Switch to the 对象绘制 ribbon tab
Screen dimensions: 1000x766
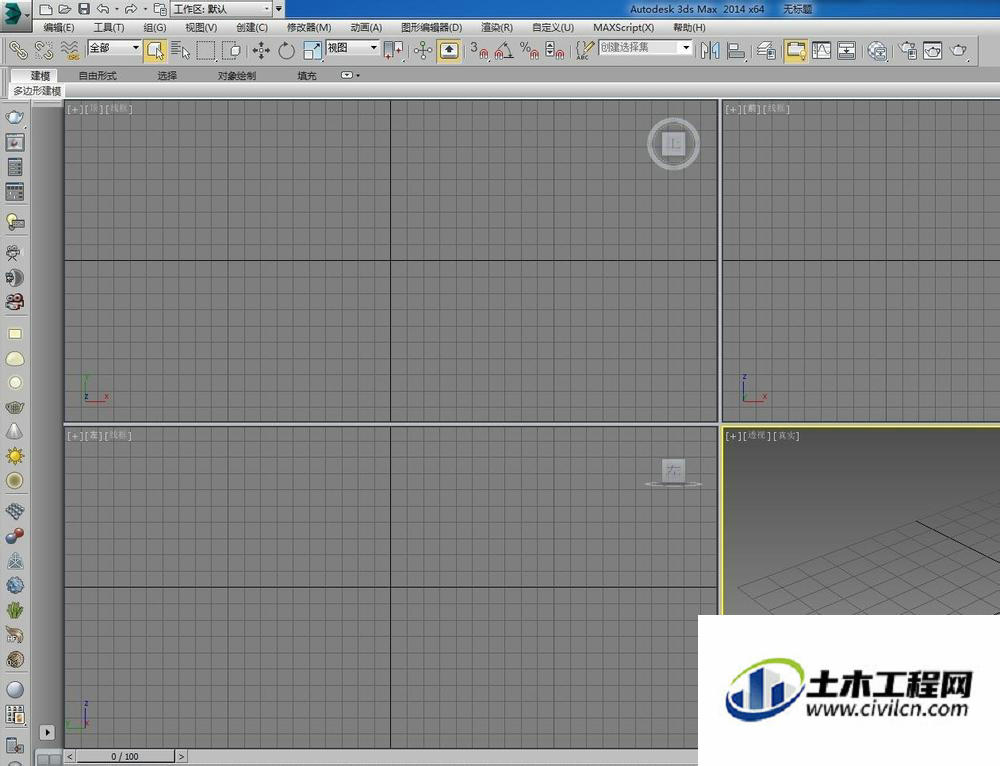click(x=237, y=75)
